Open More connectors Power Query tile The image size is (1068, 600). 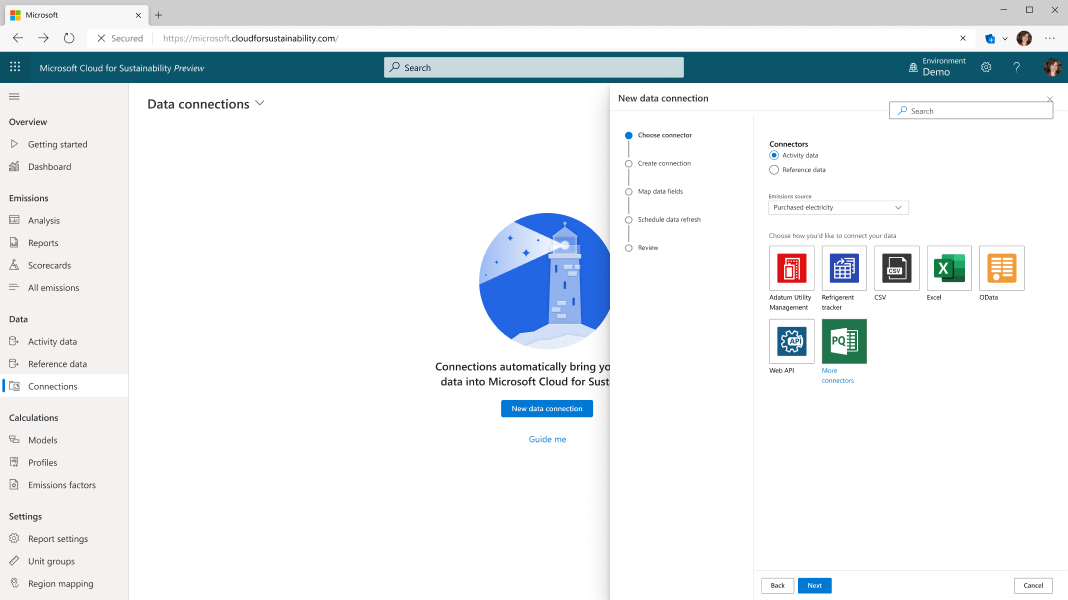(844, 341)
